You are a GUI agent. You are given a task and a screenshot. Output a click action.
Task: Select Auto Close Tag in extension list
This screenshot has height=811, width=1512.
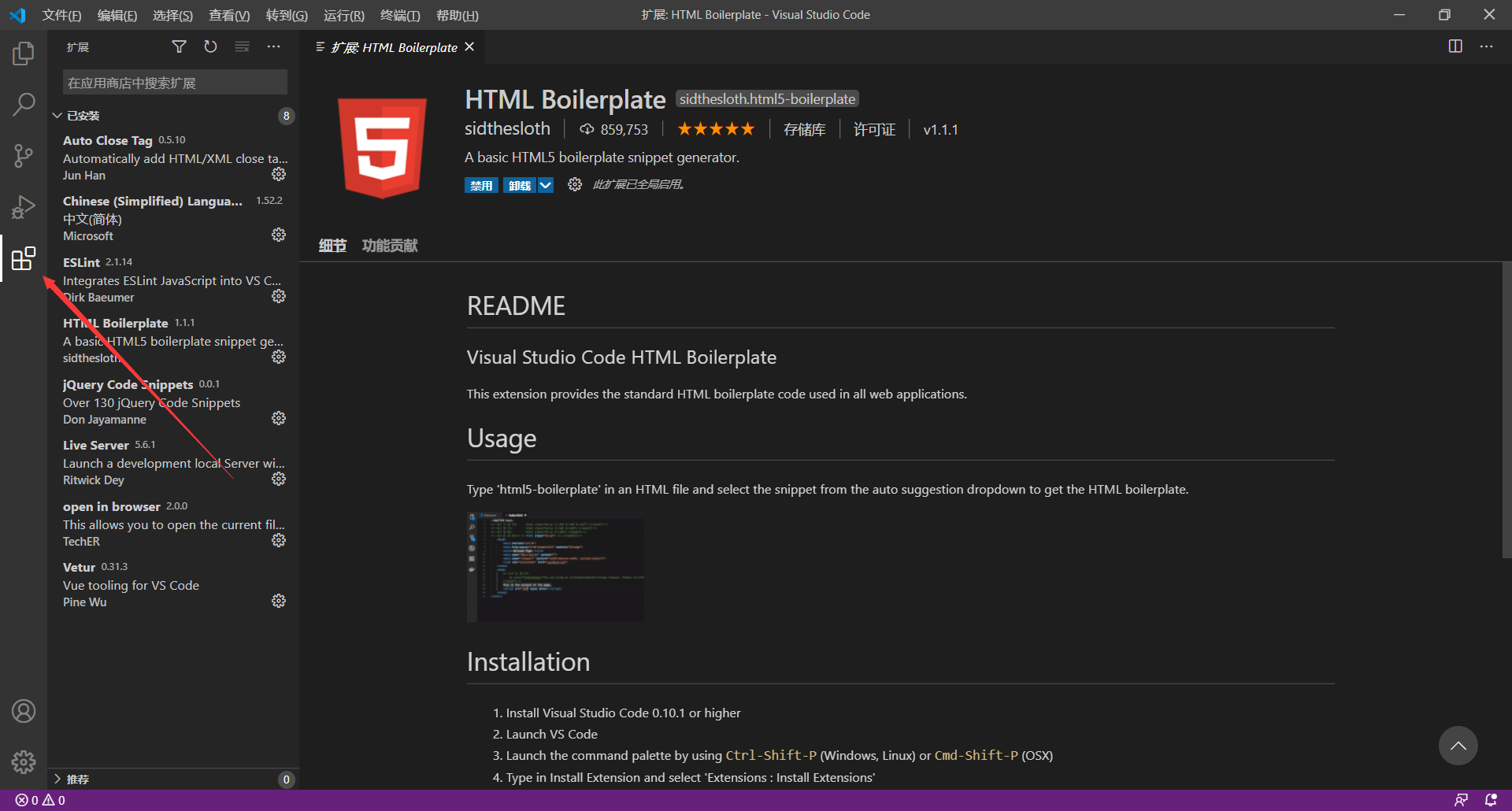click(x=173, y=157)
